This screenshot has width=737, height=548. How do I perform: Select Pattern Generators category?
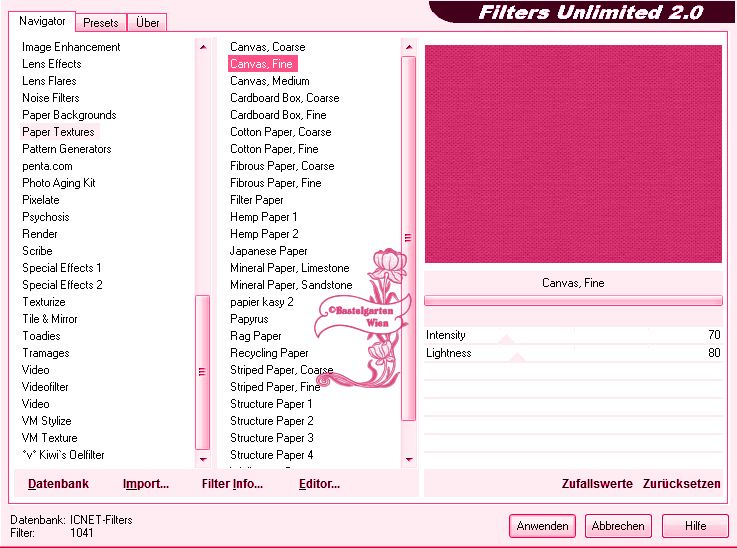point(67,149)
